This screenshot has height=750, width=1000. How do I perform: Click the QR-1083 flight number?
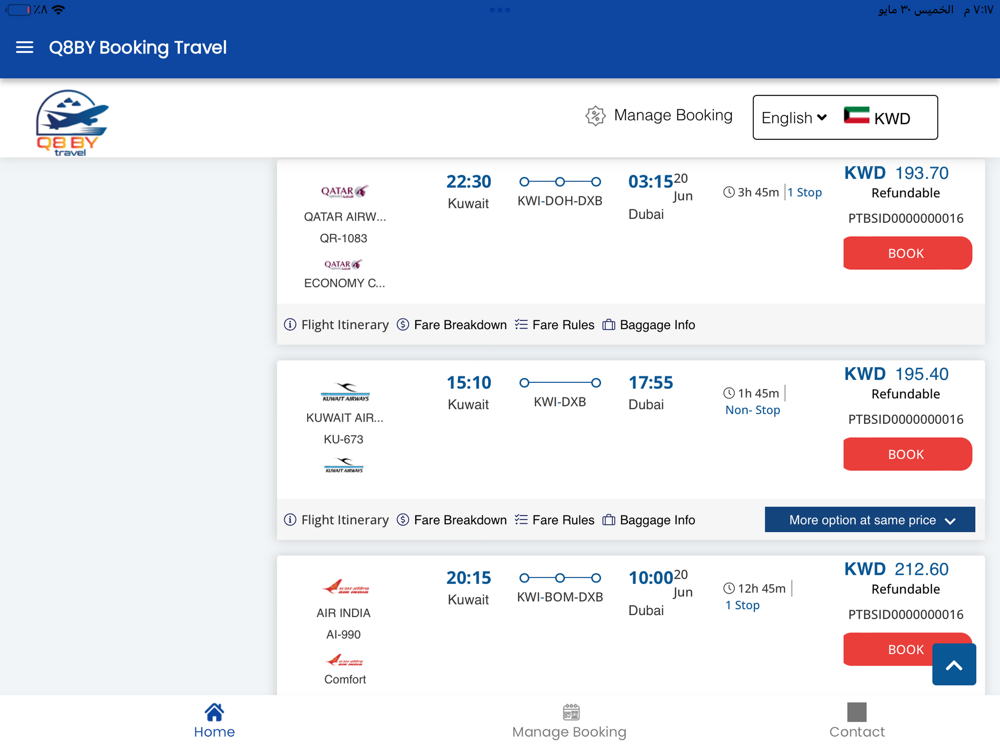click(x=344, y=239)
